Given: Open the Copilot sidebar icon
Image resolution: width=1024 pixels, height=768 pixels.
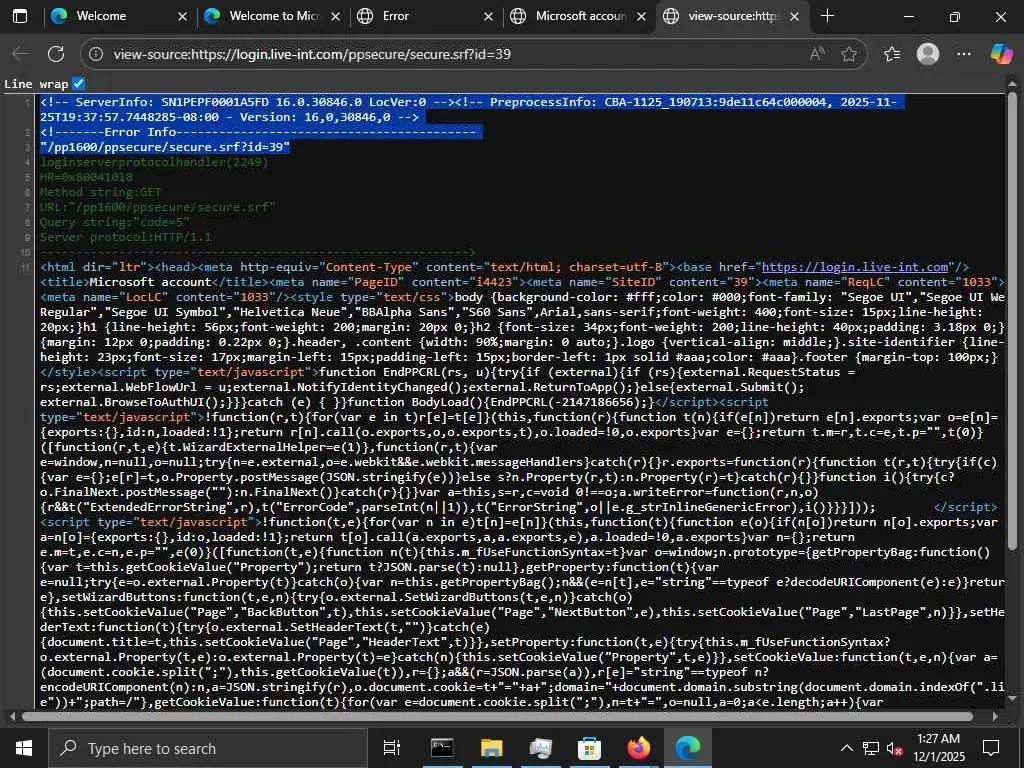Looking at the screenshot, I should [1001, 54].
